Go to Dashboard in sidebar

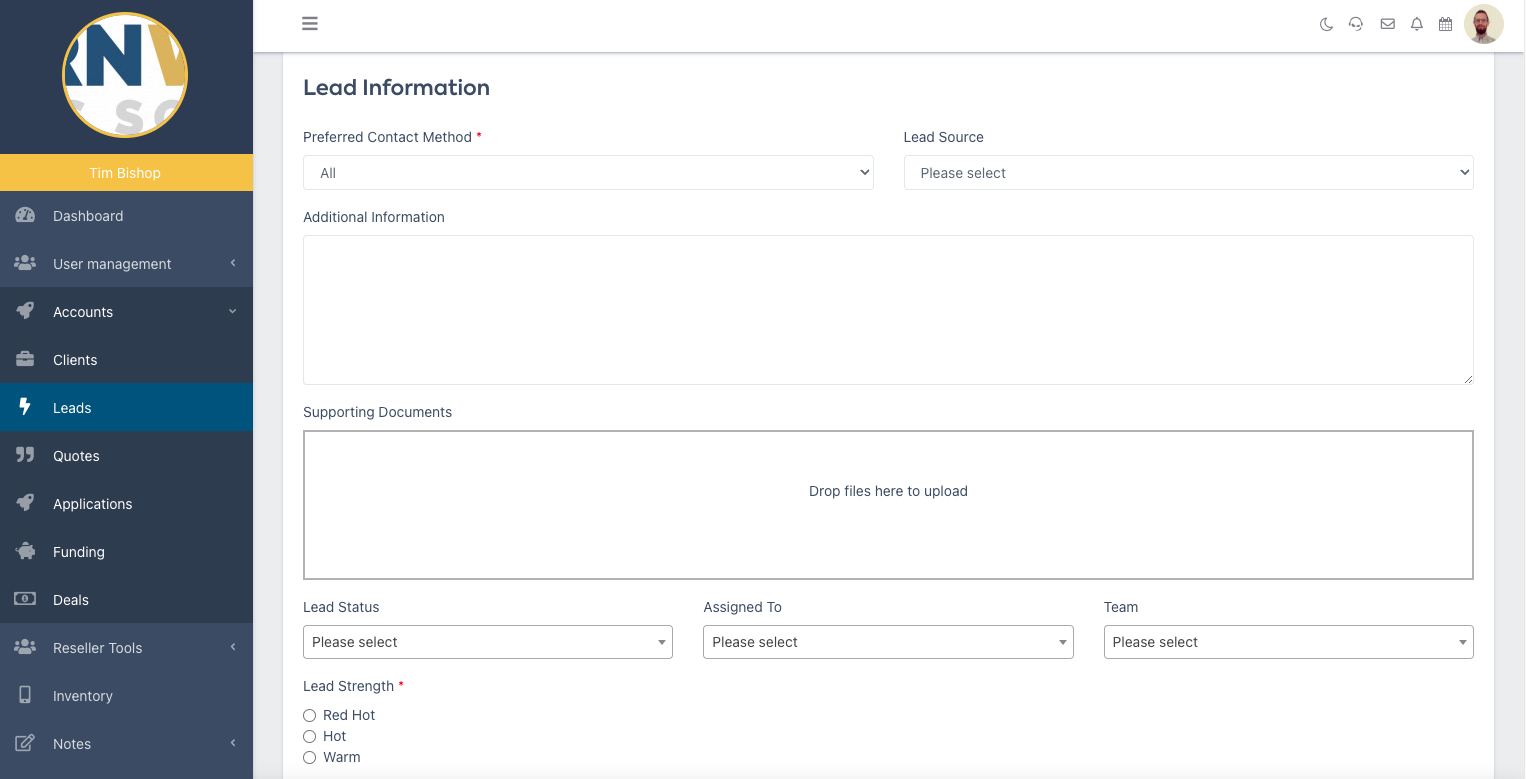[x=88, y=216]
